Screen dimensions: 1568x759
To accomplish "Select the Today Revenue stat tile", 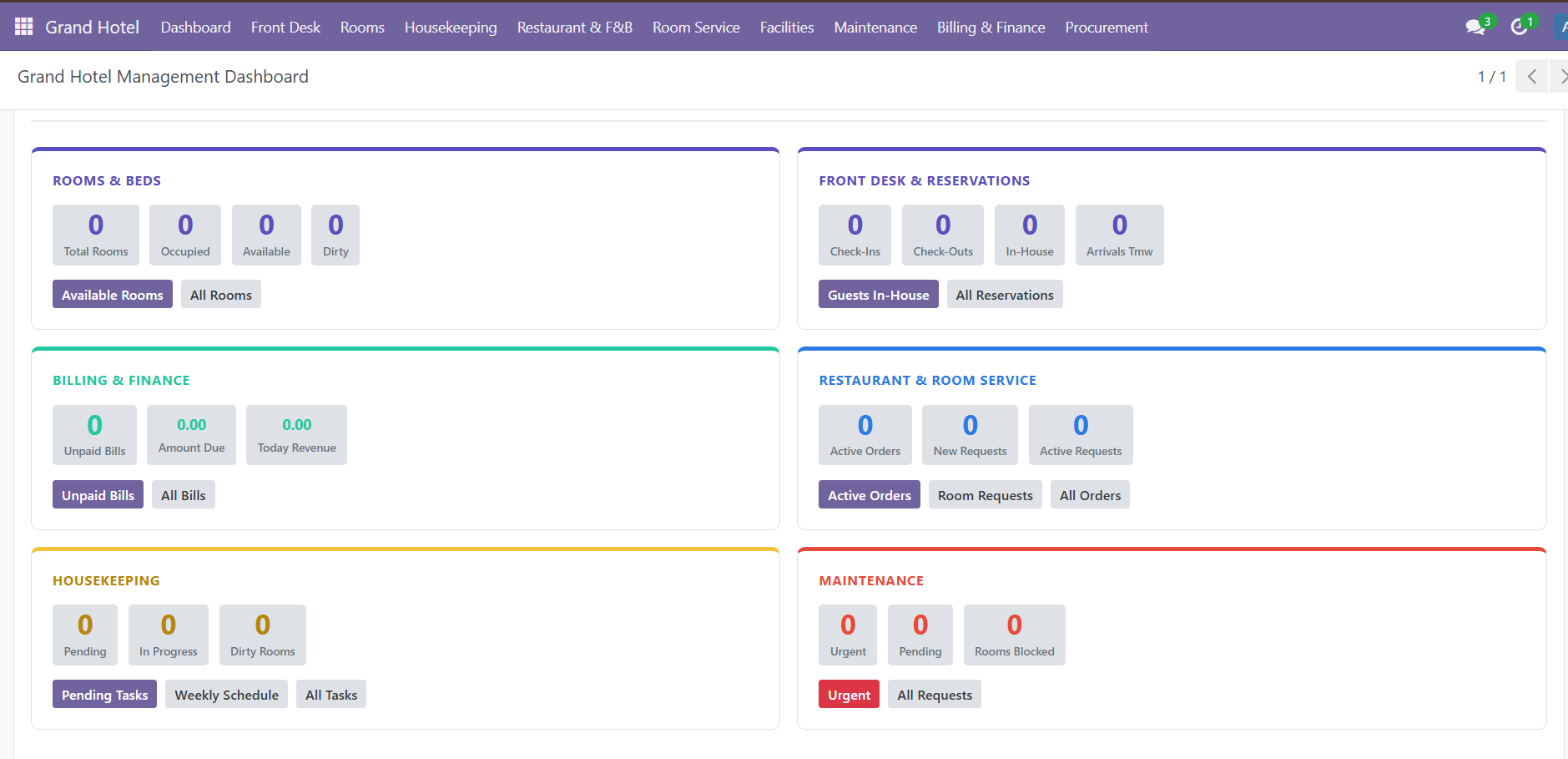I will click(x=296, y=435).
